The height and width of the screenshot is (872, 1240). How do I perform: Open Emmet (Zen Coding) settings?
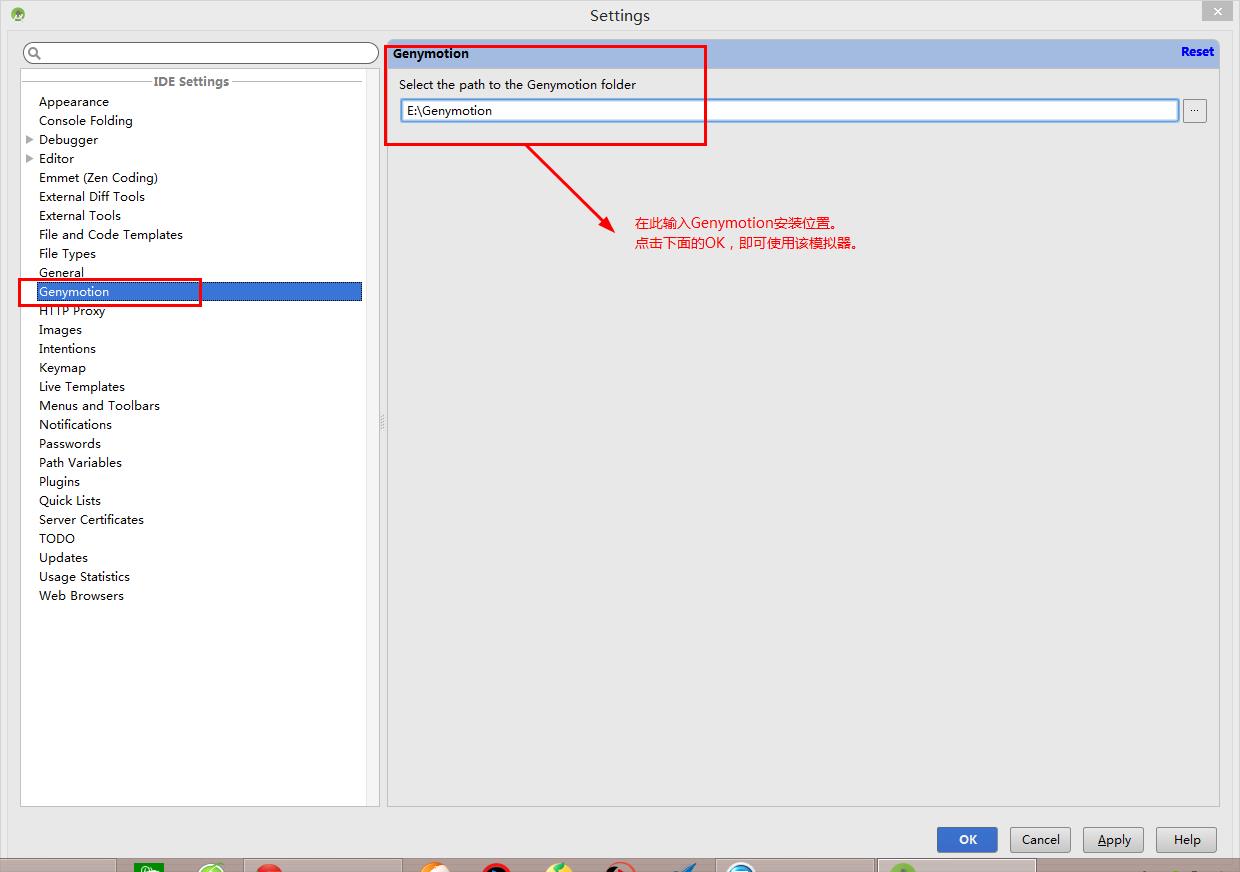[99, 178]
